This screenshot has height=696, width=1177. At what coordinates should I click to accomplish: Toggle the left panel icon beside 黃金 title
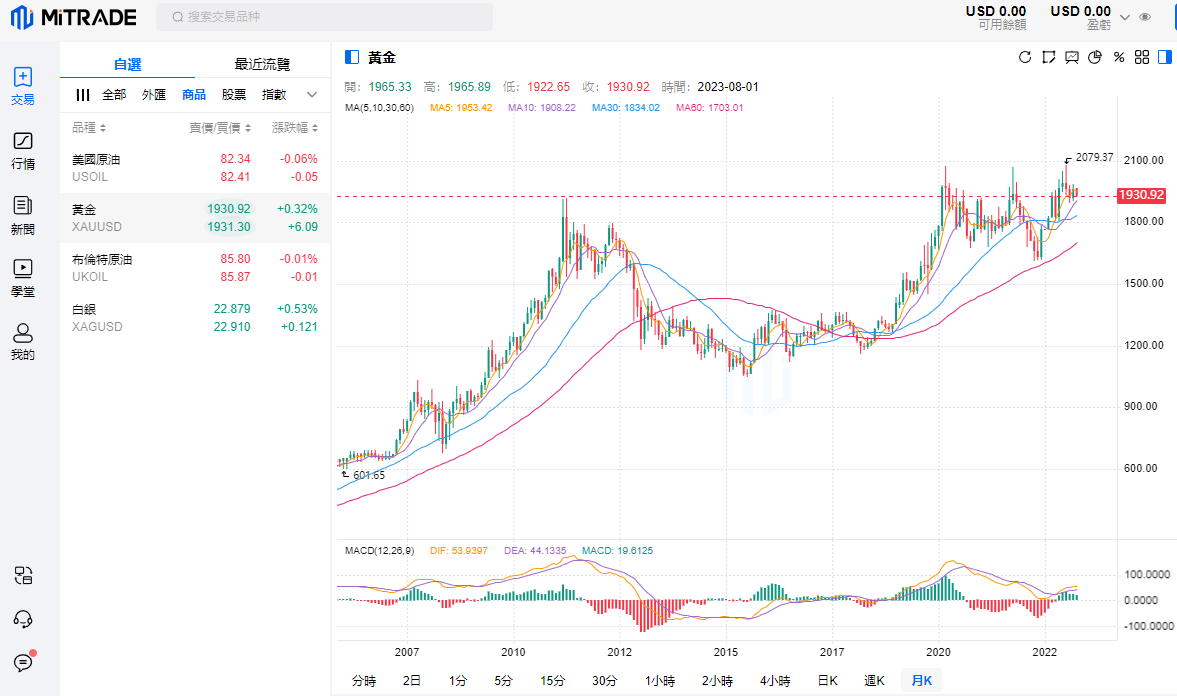(352, 57)
